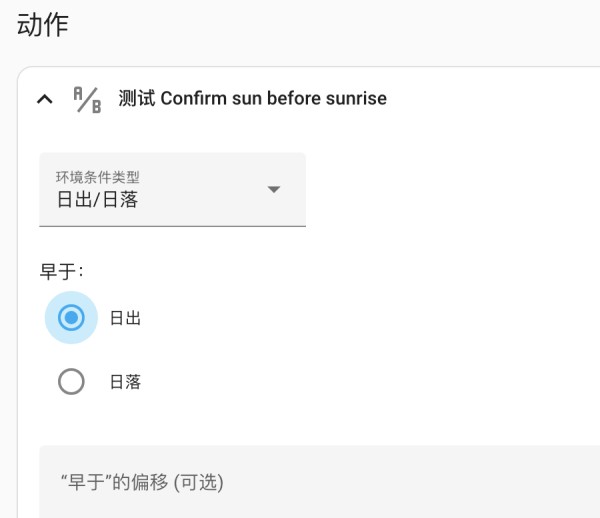The height and width of the screenshot is (518, 600).
Task: Open the 环境条件类型 dropdown
Action: (x=172, y=189)
